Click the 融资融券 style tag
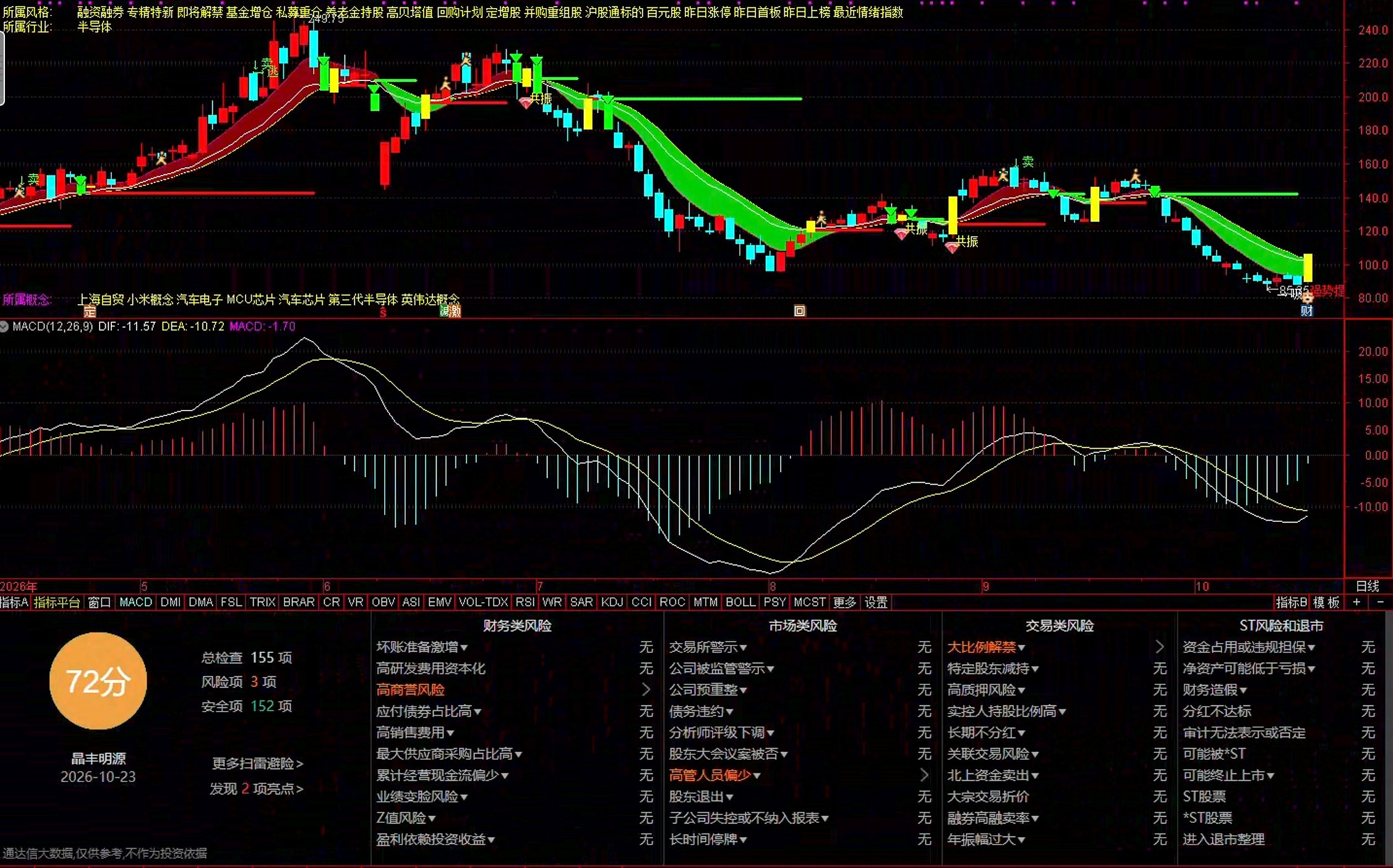Viewport: 1393px width, 868px height. click(100, 12)
